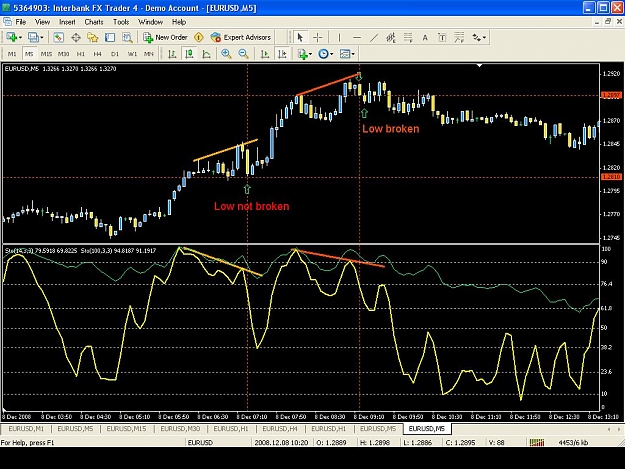Select the W1 timeframe
Screen dimensions: 625x469
pyautogui.click(x=132, y=54)
